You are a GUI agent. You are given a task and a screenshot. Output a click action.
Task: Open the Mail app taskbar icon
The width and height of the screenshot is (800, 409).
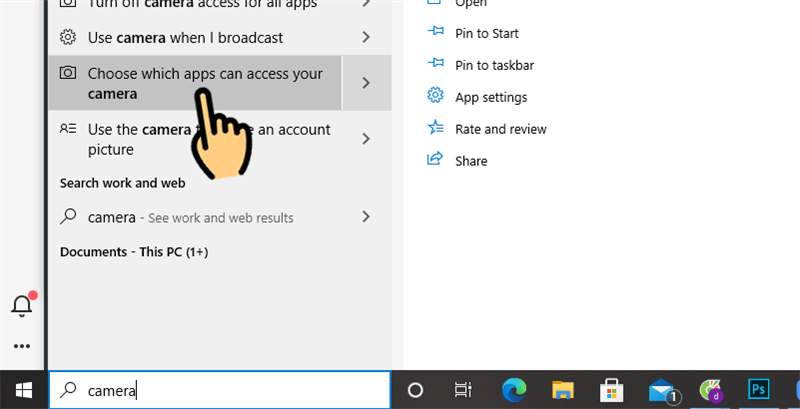[x=661, y=390]
